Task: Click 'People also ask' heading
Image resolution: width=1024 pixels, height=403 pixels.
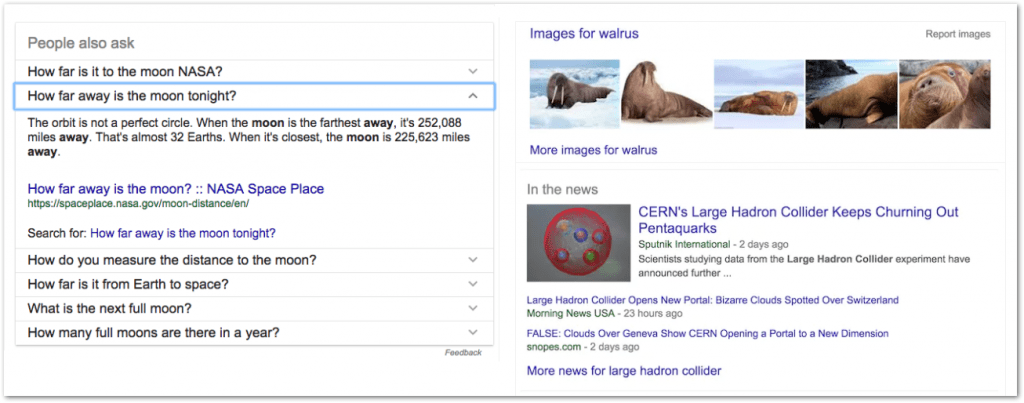Action: [81, 43]
